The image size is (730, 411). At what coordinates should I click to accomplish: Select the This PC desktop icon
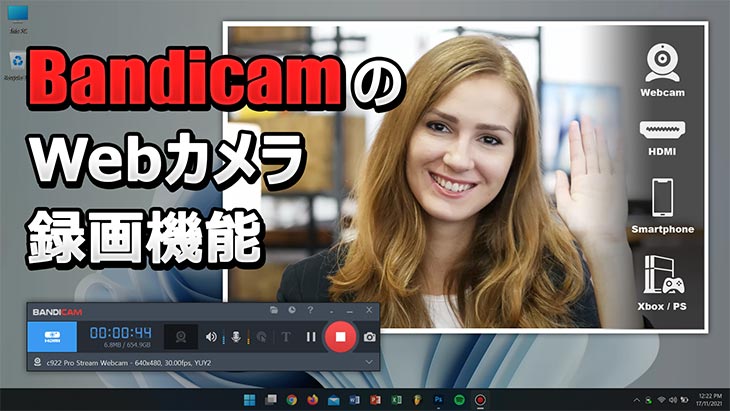[18, 19]
